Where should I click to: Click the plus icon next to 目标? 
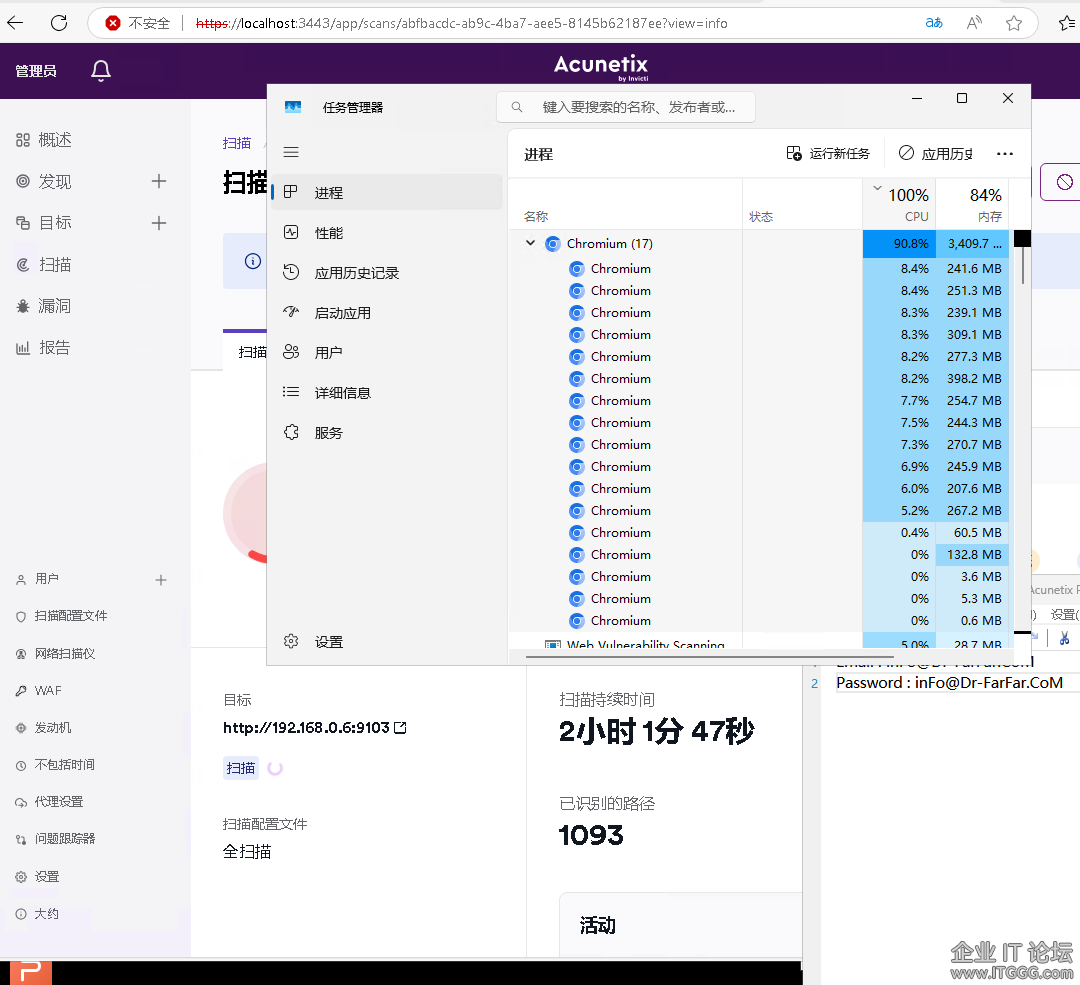(159, 222)
